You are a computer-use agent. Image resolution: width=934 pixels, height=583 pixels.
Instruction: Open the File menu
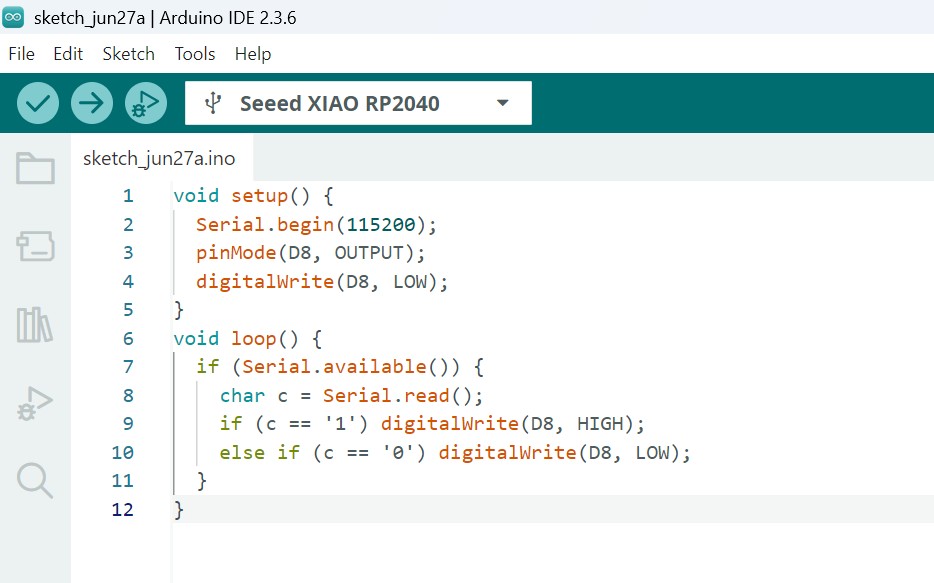pyautogui.click(x=21, y=54)
